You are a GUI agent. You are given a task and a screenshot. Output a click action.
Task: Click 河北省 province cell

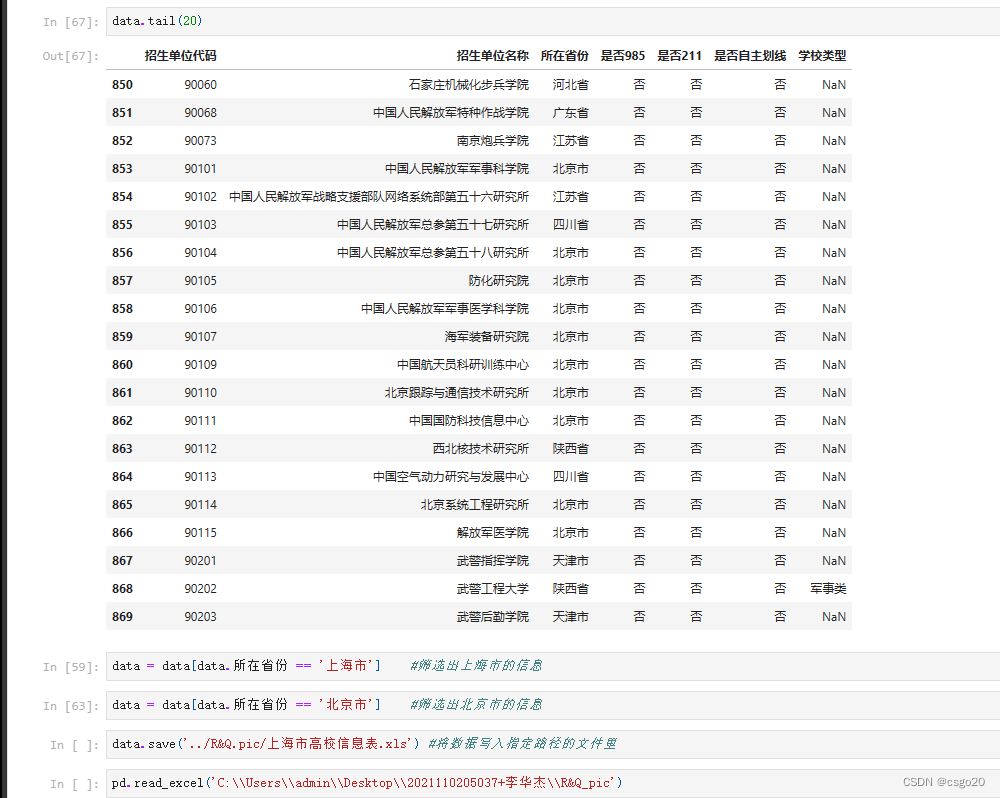click(571, 85)
